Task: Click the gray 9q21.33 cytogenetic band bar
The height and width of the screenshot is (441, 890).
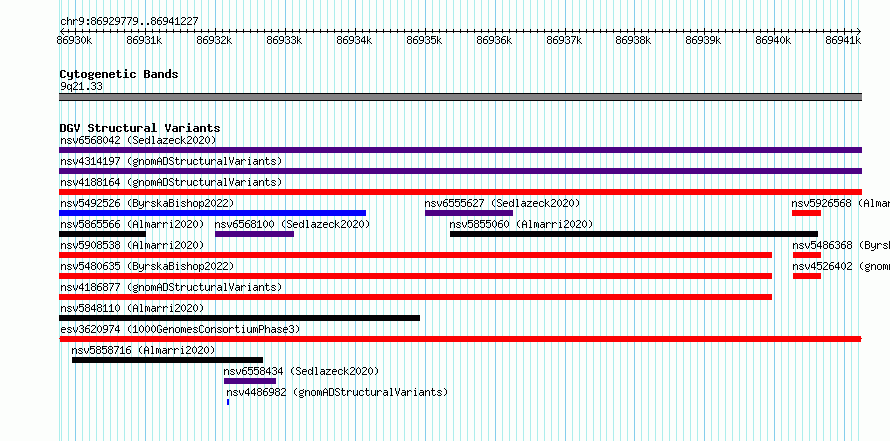Action: point(460,97)
